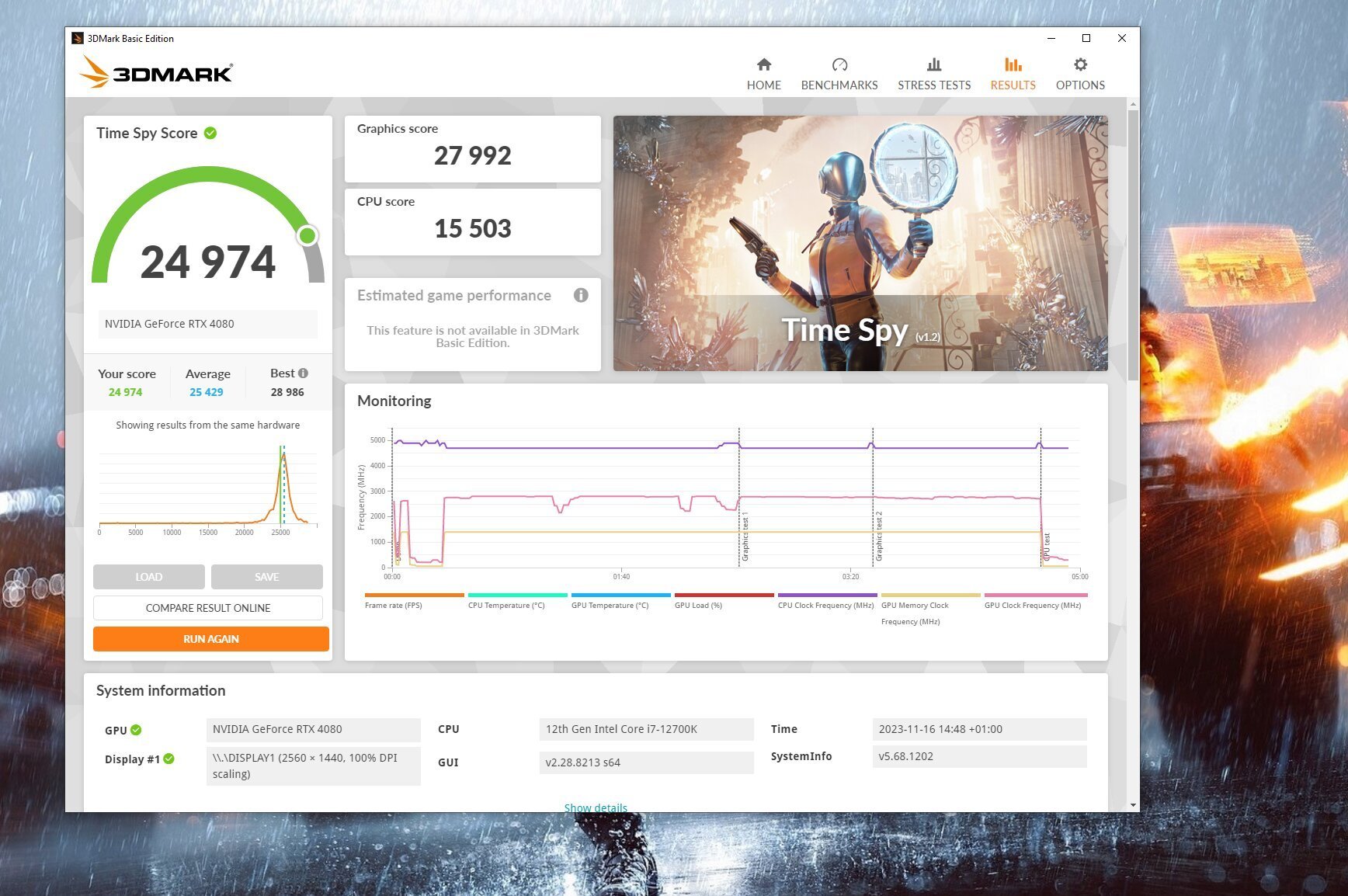Click Your score value 24 974

point(126,392)
